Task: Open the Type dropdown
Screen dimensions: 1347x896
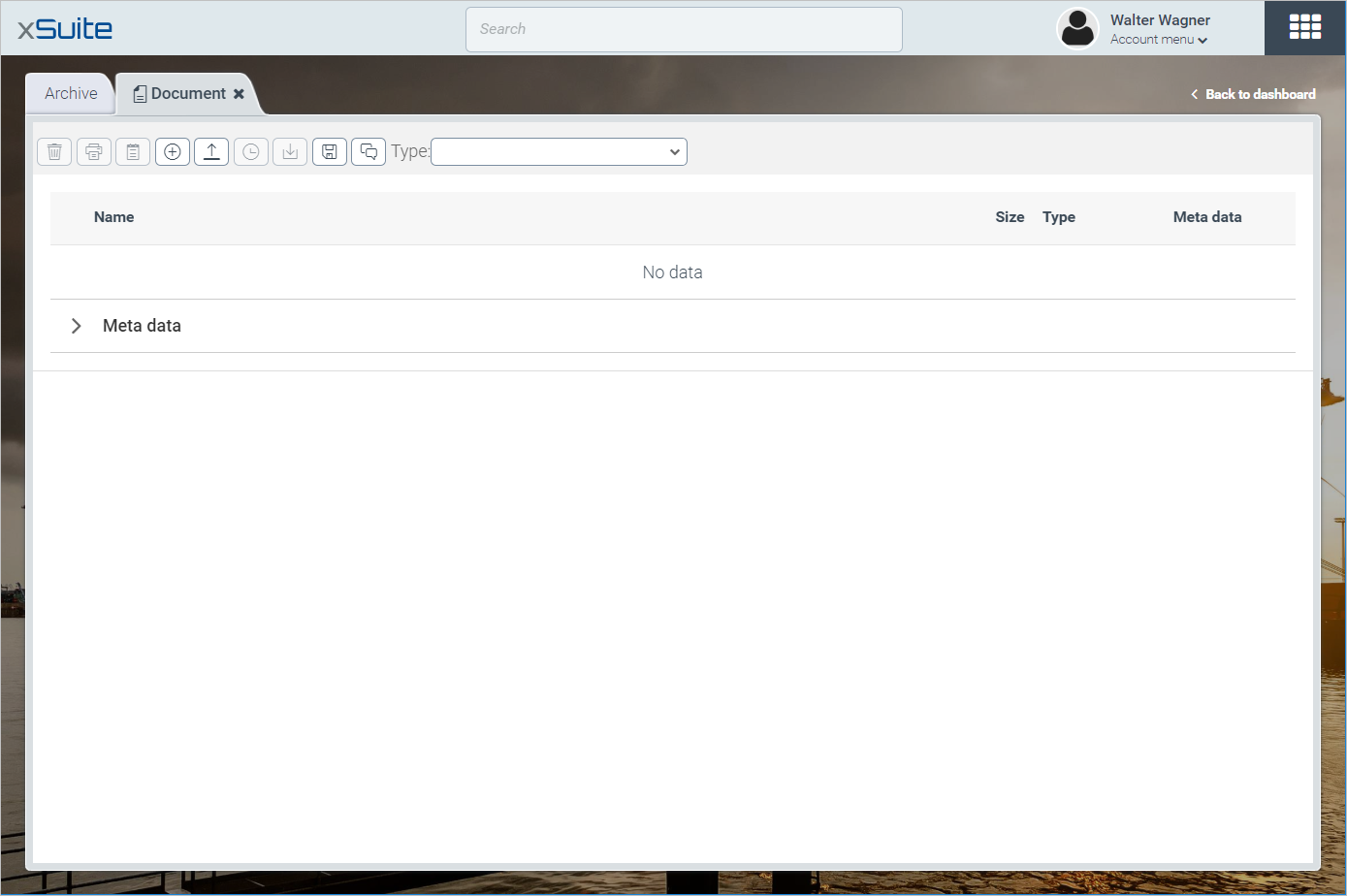Action: click(559, 151)
